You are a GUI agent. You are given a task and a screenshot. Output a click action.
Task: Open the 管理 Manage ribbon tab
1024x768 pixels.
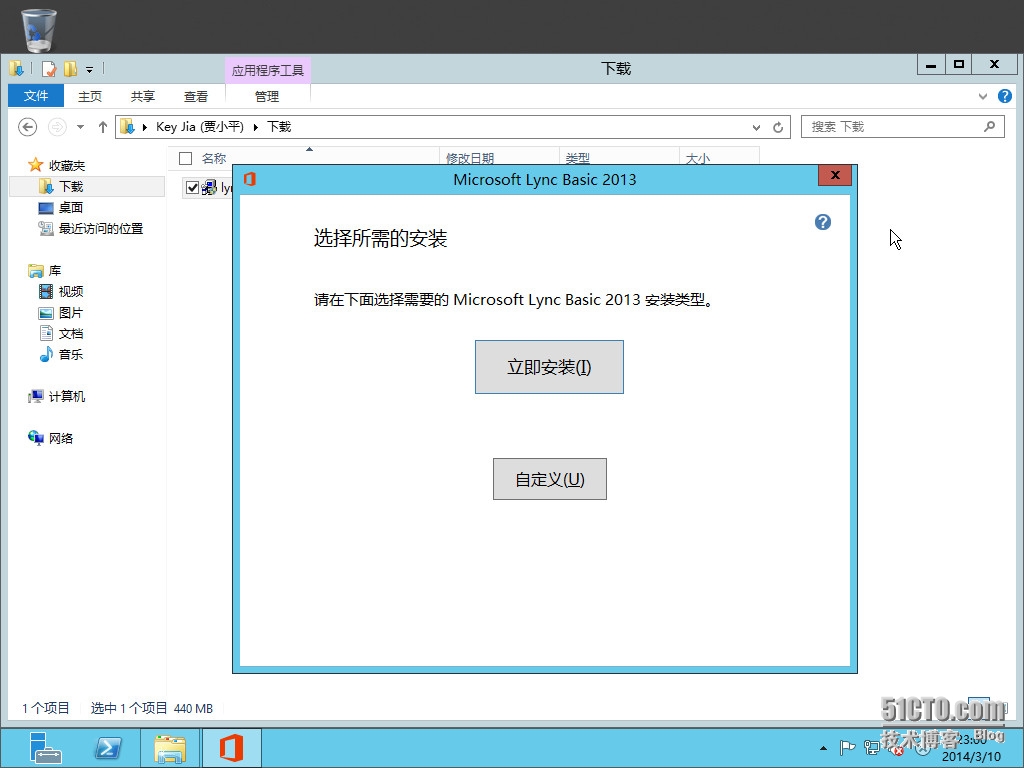(266, 97)
